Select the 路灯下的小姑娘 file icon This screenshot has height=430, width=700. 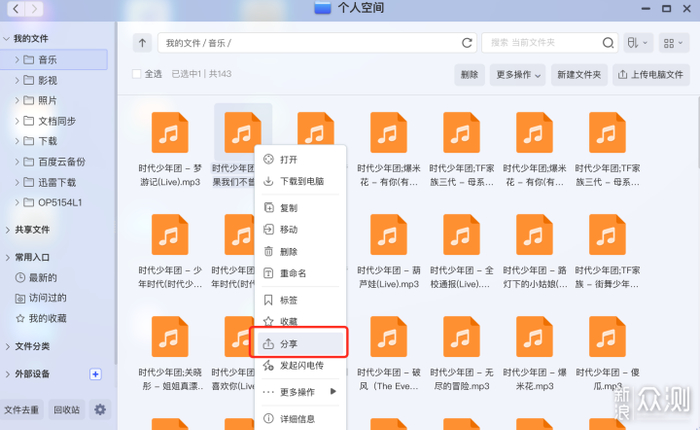click(534, 235)
